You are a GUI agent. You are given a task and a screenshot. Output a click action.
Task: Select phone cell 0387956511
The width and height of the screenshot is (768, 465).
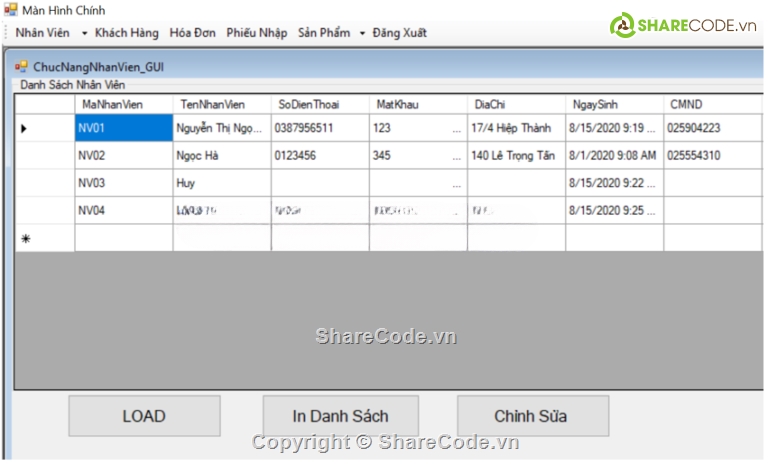320,128
